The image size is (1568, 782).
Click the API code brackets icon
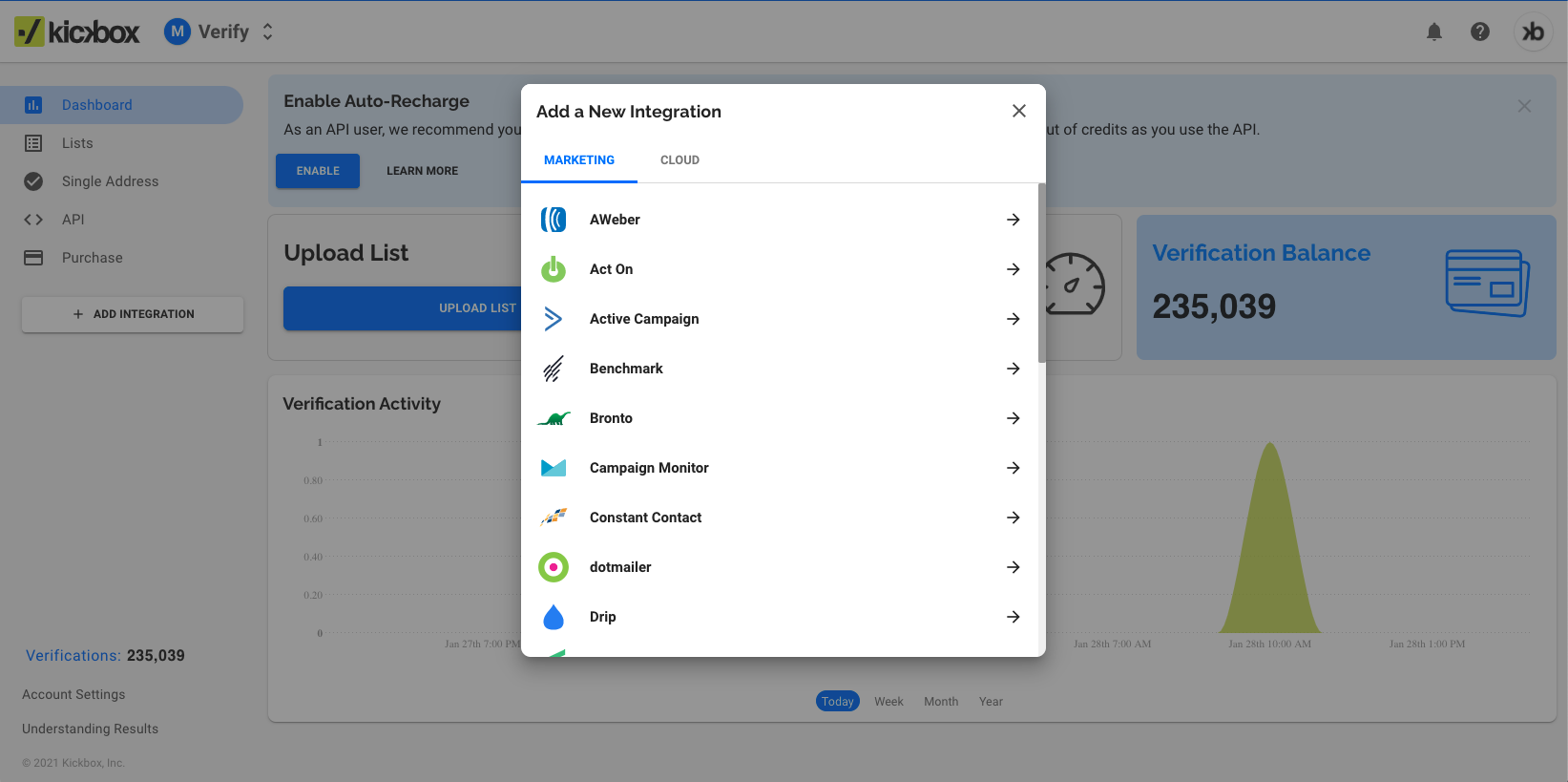click(33, 220)
